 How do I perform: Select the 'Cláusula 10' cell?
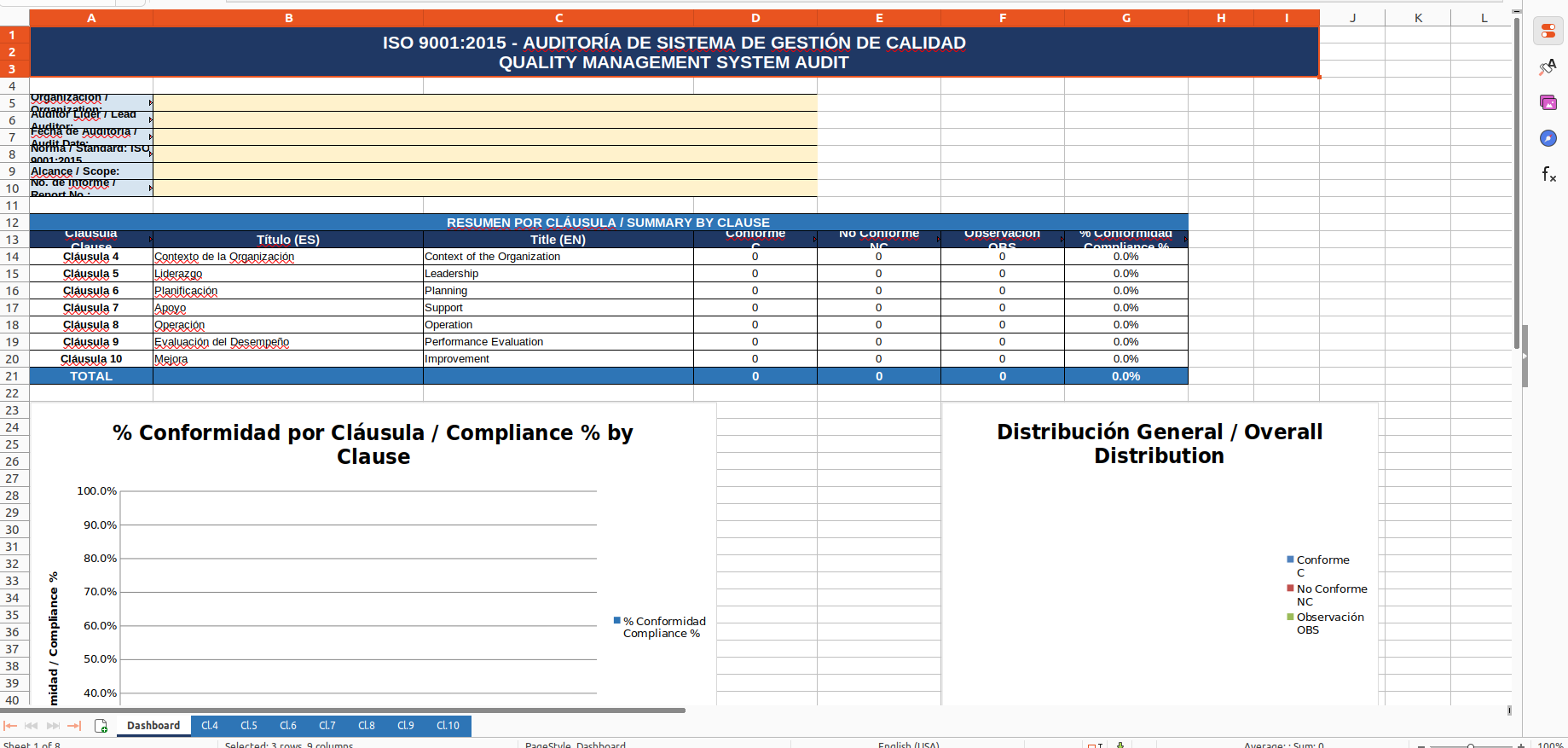[x=91, y=359]
